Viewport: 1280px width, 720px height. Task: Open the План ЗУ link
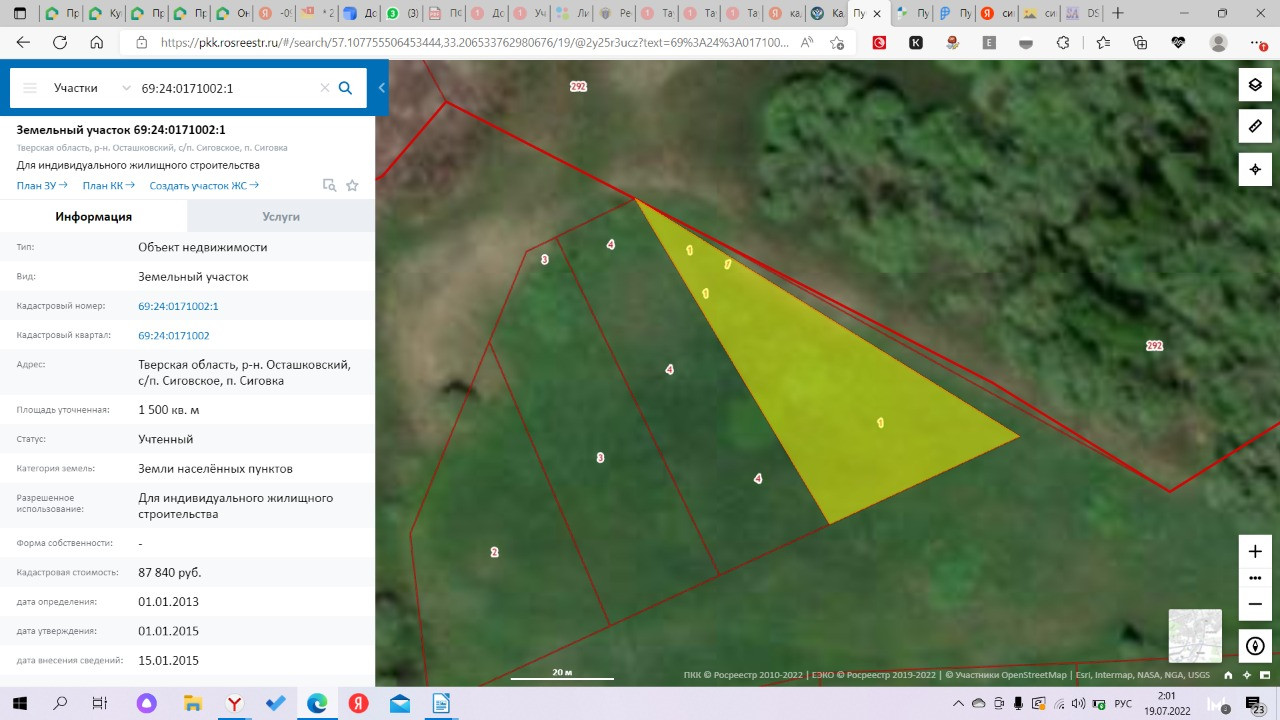tap(42, 185)
